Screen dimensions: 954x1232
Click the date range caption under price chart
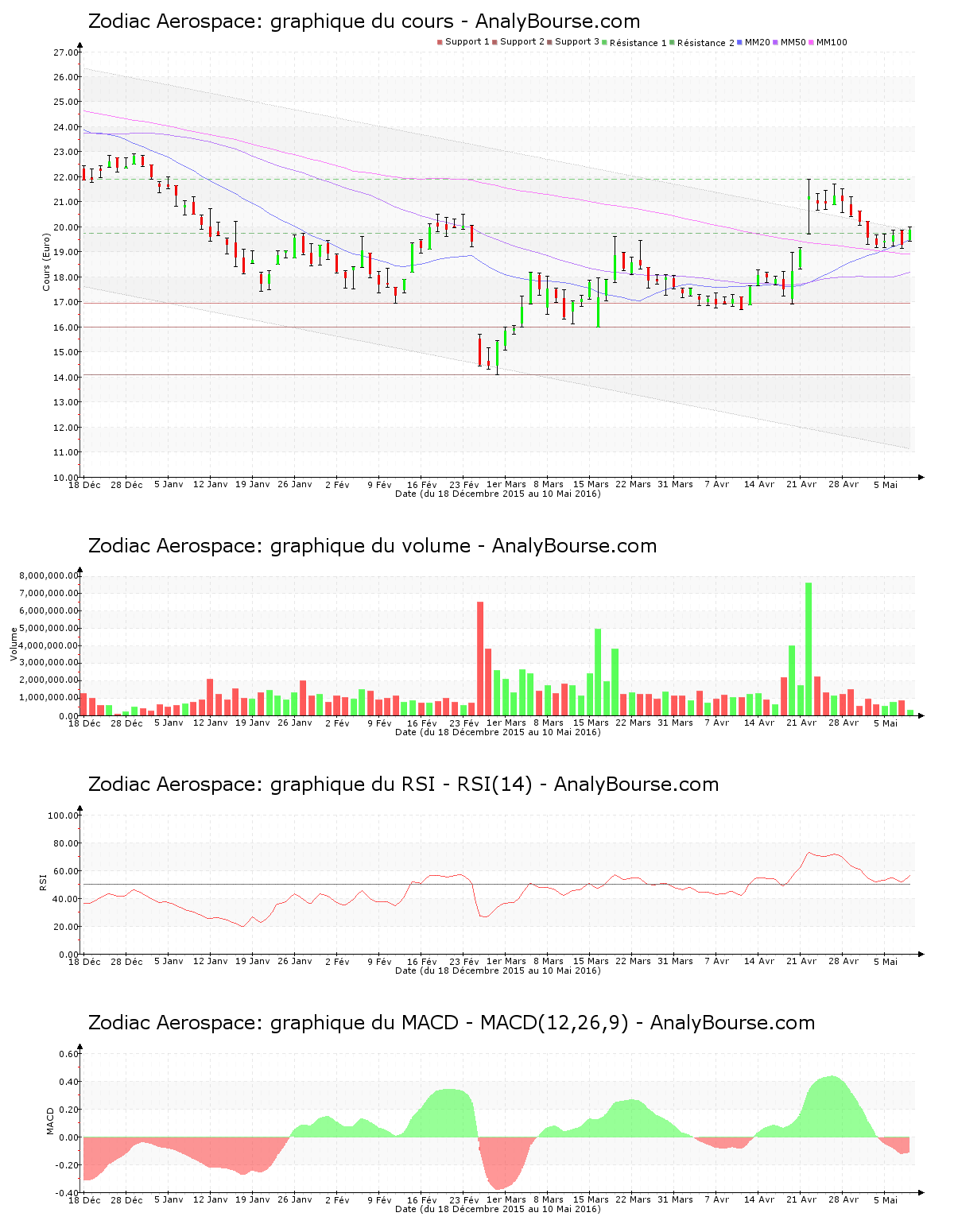[x=498, y=494]
